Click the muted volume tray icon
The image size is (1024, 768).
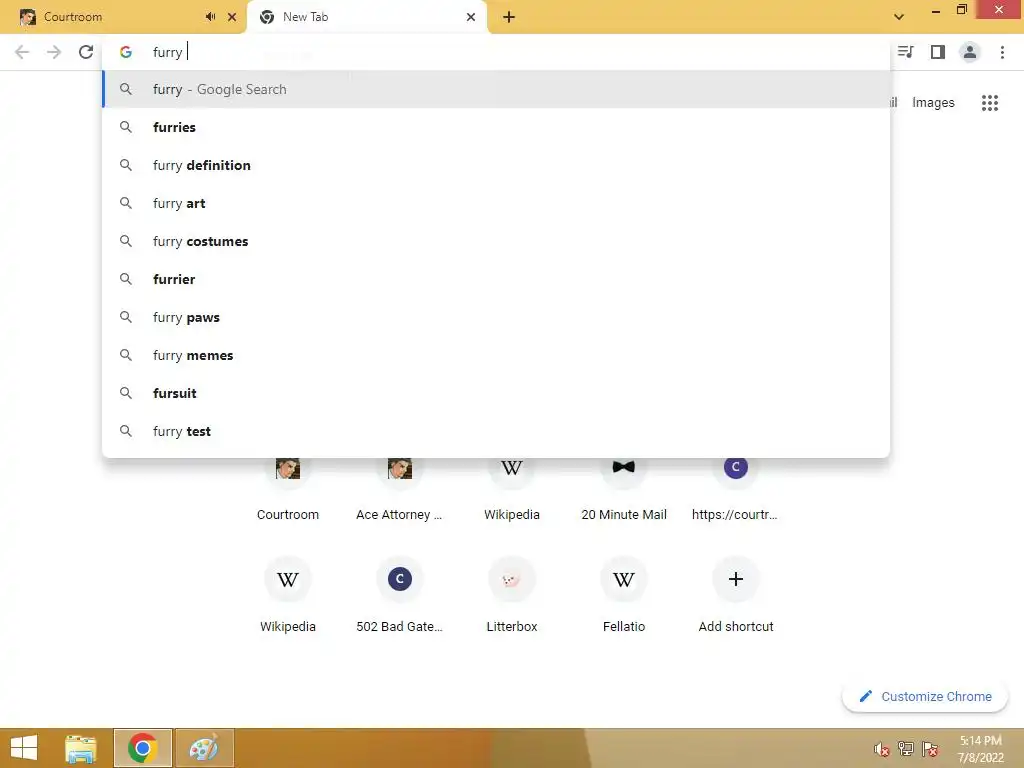coord(882,749)
